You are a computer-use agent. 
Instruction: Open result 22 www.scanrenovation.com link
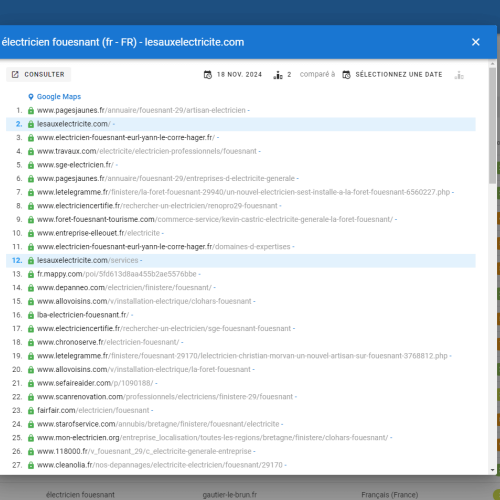pyautogui.click(x=165, y=397)
